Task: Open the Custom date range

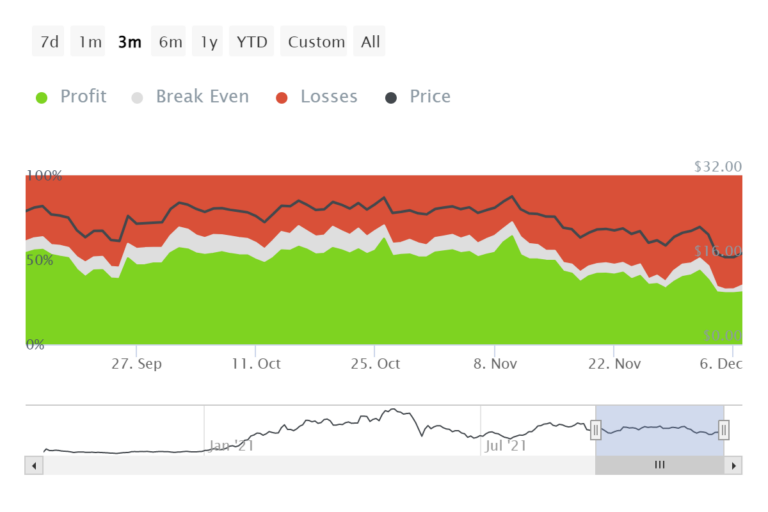Action: tap(316, 42)
